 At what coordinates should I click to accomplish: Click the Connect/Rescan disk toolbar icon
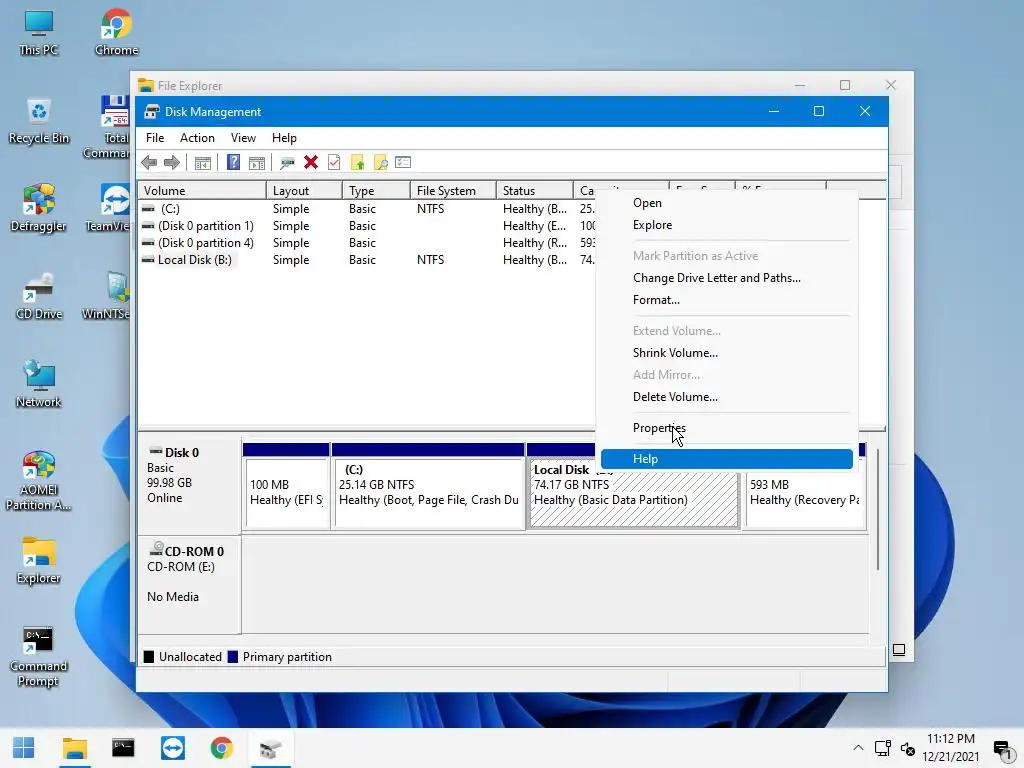[287, 163]
